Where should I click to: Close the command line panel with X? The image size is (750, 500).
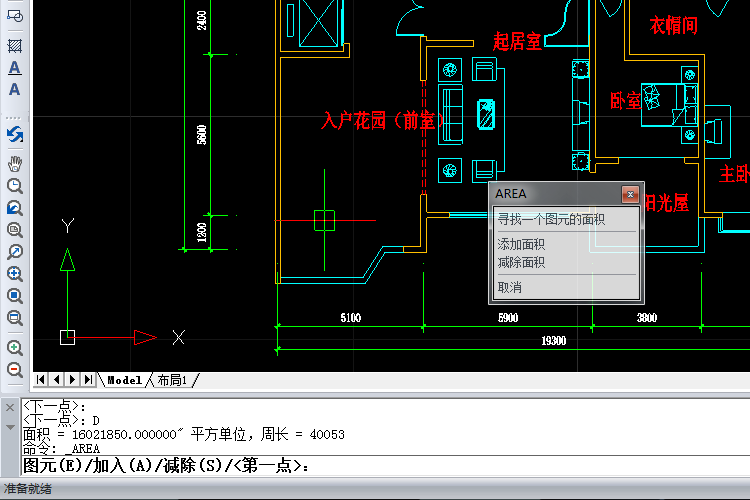click(10, 408)
